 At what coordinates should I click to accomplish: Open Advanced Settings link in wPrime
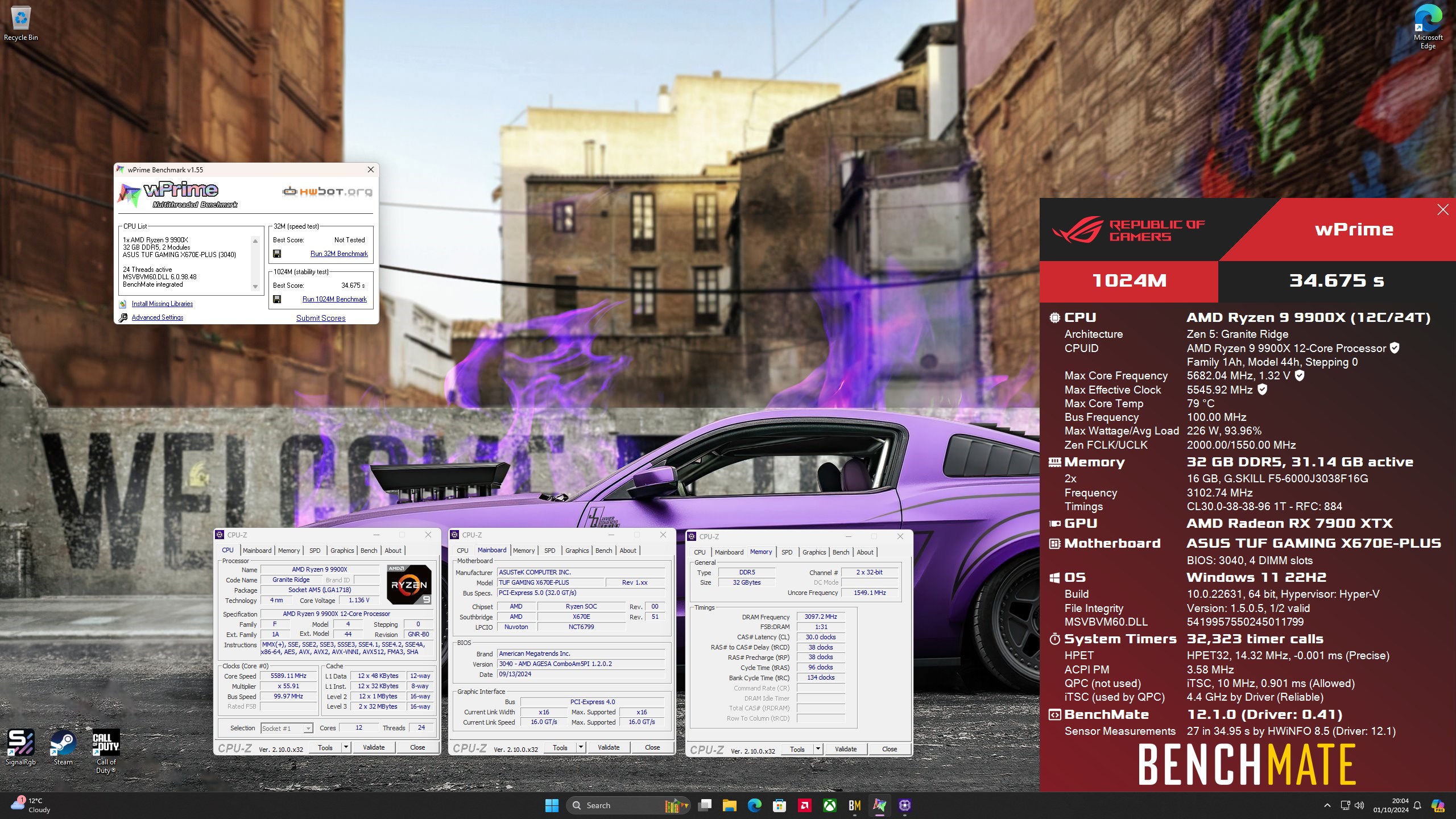158,317
